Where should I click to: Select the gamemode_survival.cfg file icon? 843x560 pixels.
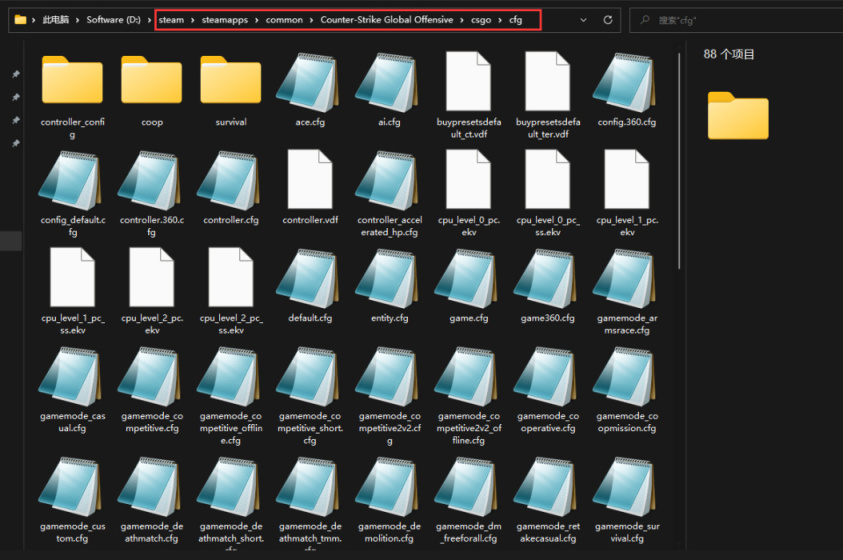pos(626,487)
